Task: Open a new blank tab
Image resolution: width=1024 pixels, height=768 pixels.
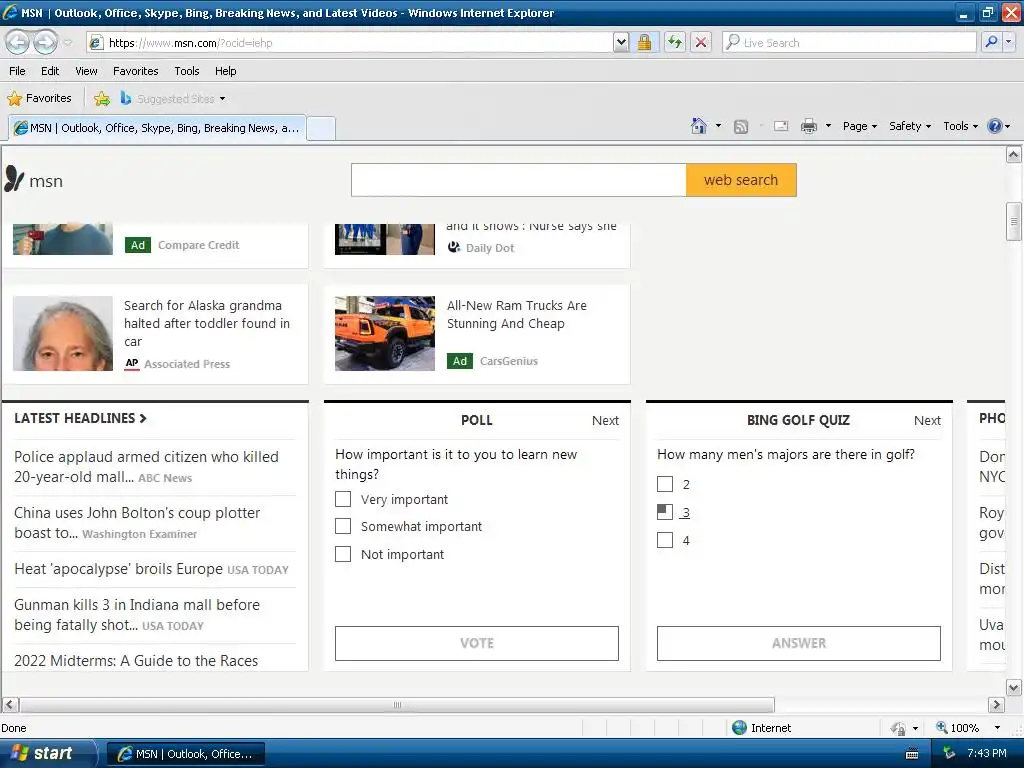Action: (x=321, y=129)
